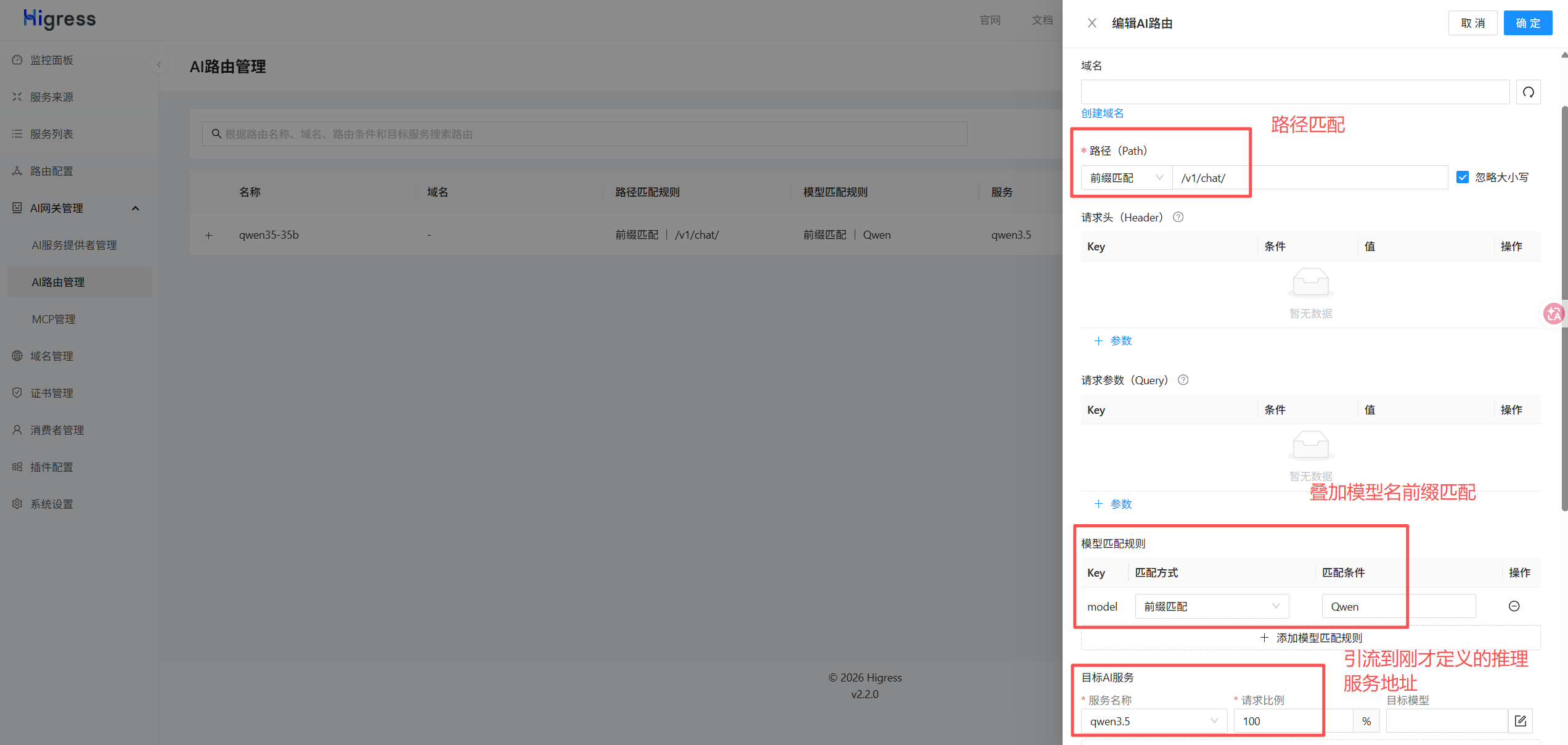Toggle the ignore case checkbox
1568x745 pixels.
pos(1462,177)
